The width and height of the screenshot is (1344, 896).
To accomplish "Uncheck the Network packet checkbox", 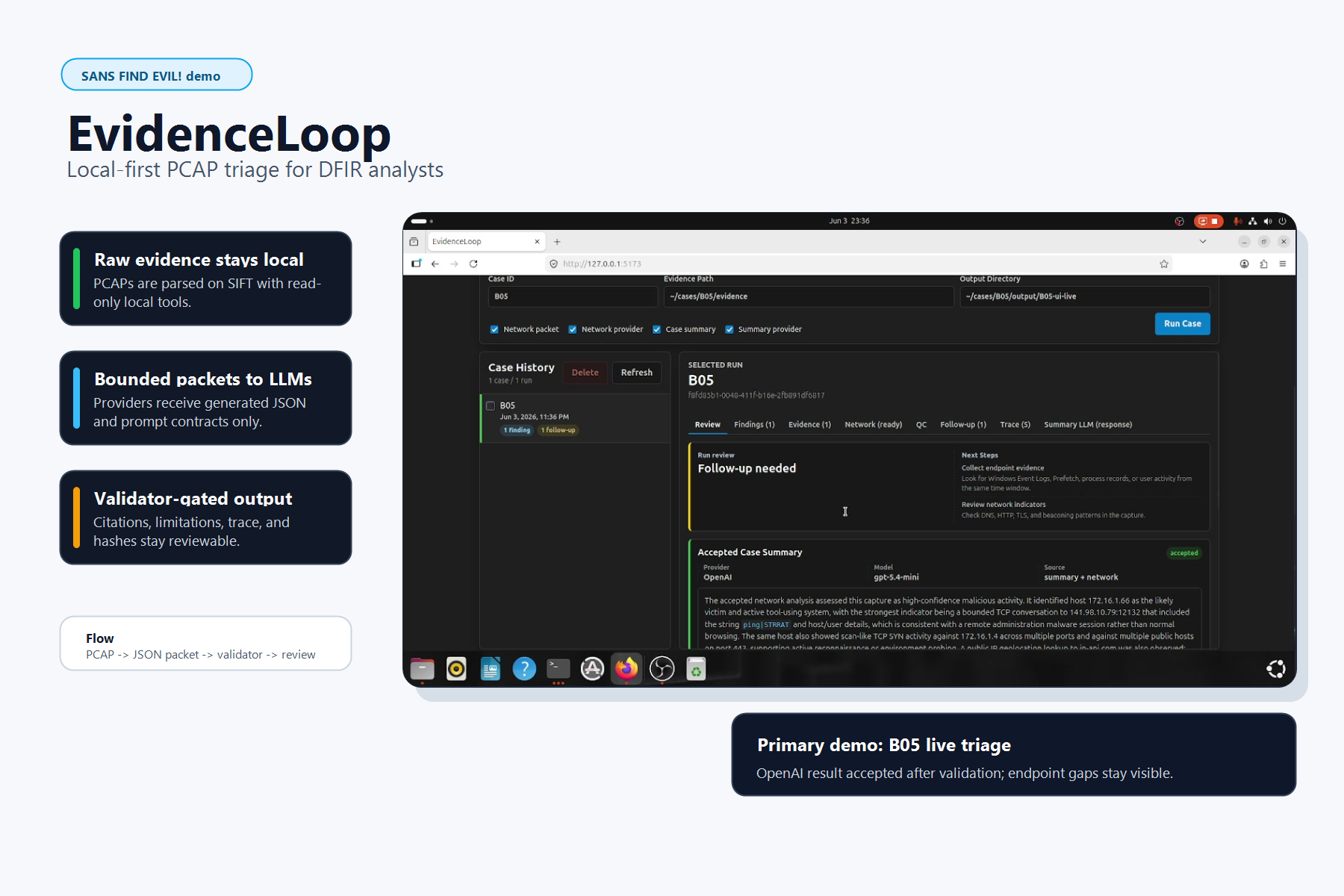I will tap(494, 329).
